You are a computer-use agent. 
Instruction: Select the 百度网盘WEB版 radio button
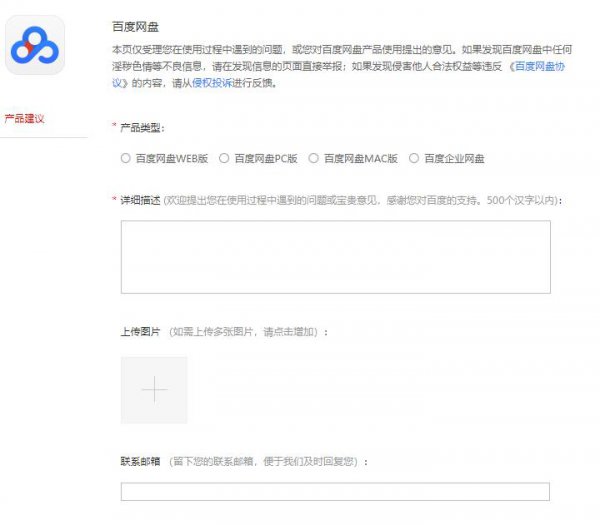(x=126, y=158)
